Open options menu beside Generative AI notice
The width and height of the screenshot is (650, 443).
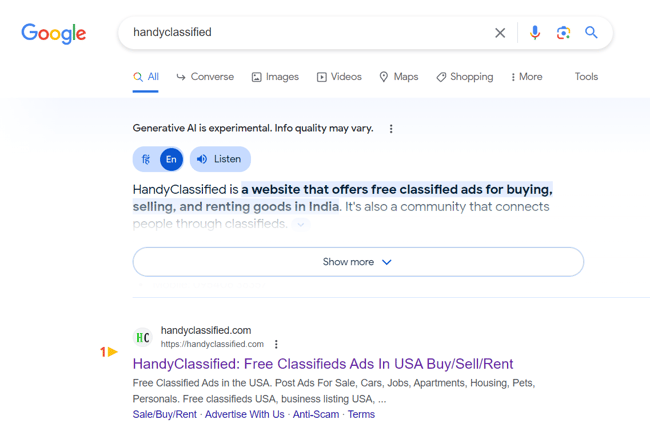click(x=391, y=129)
